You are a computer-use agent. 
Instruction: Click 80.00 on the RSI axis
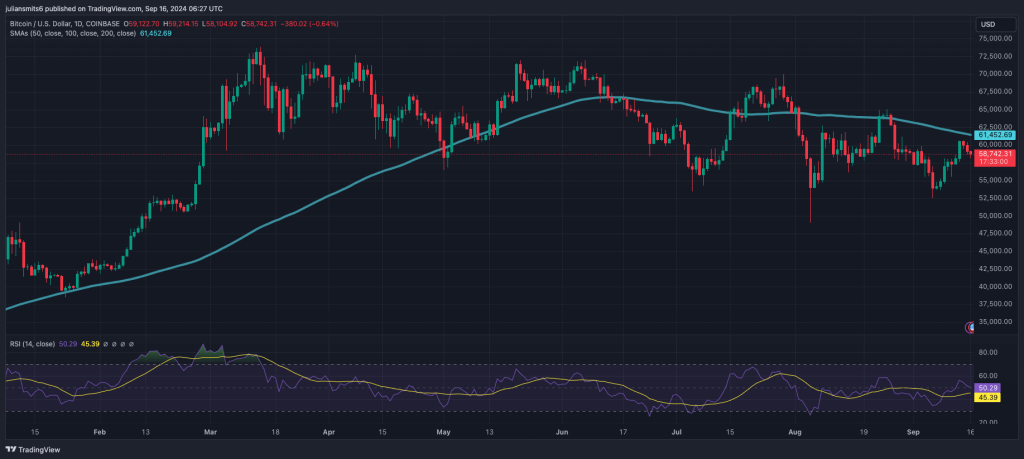click(x=989, y=353)
